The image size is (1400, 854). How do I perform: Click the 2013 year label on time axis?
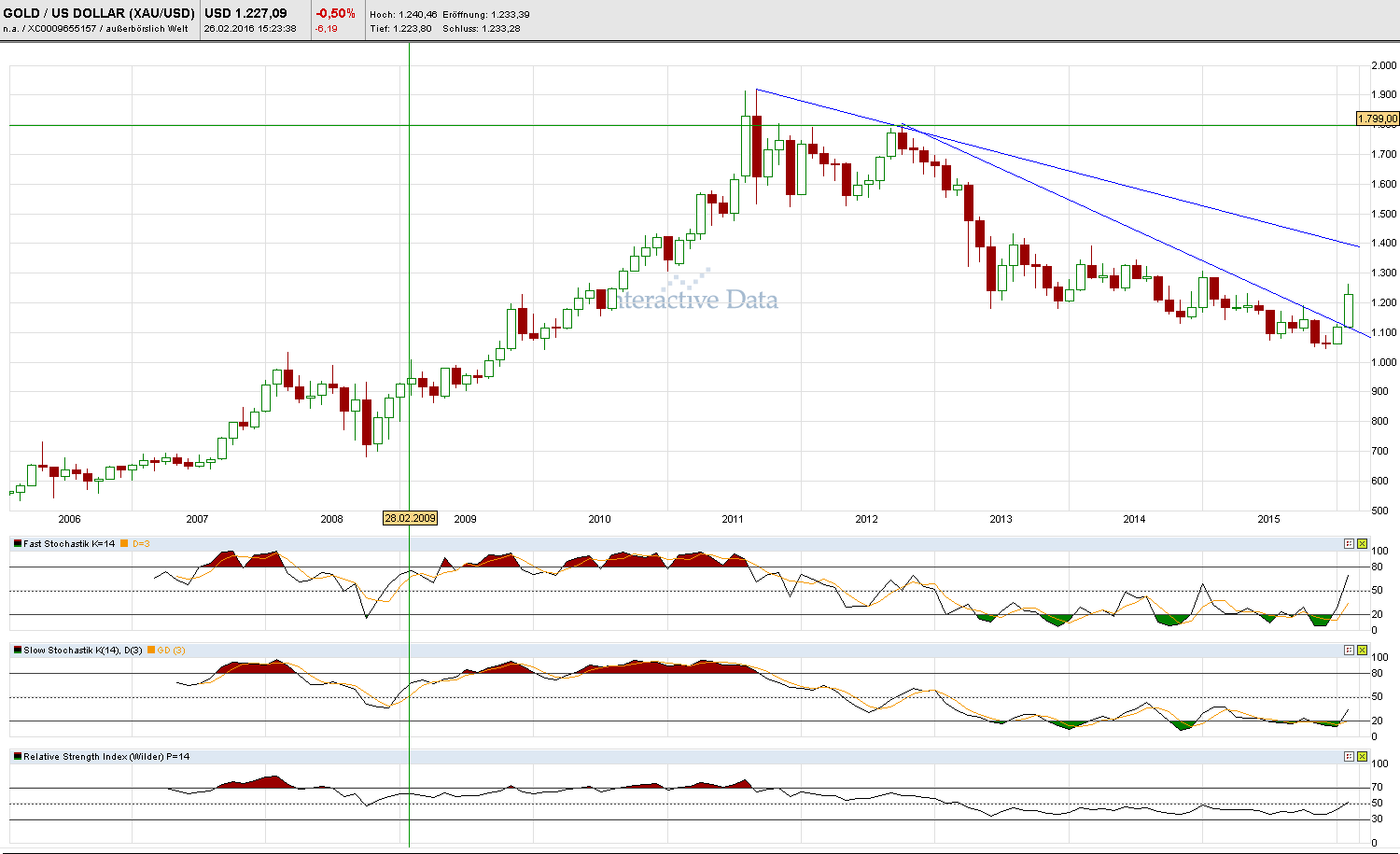coord(1001,519)
